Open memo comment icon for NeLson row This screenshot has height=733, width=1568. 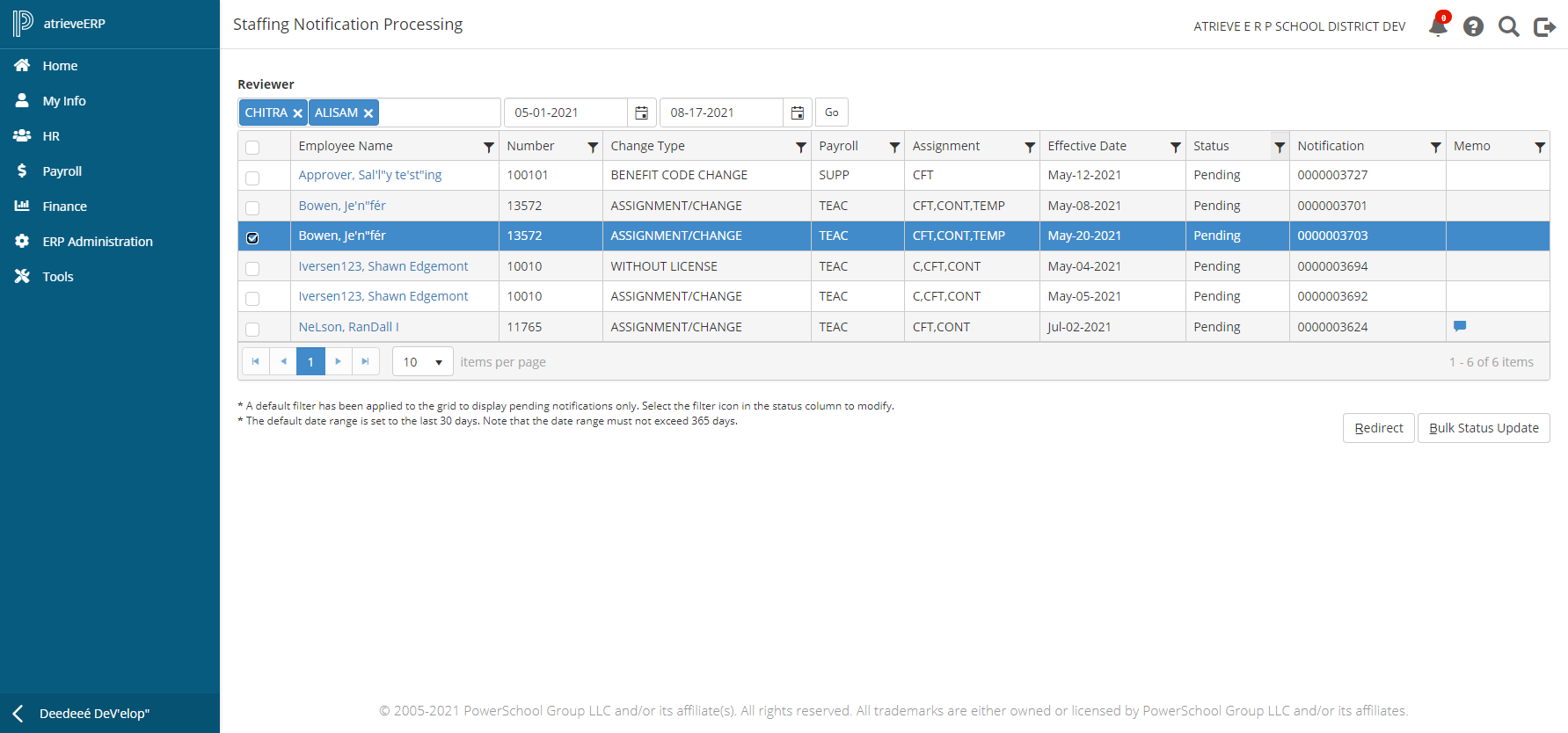click(x=1460, y=326)
